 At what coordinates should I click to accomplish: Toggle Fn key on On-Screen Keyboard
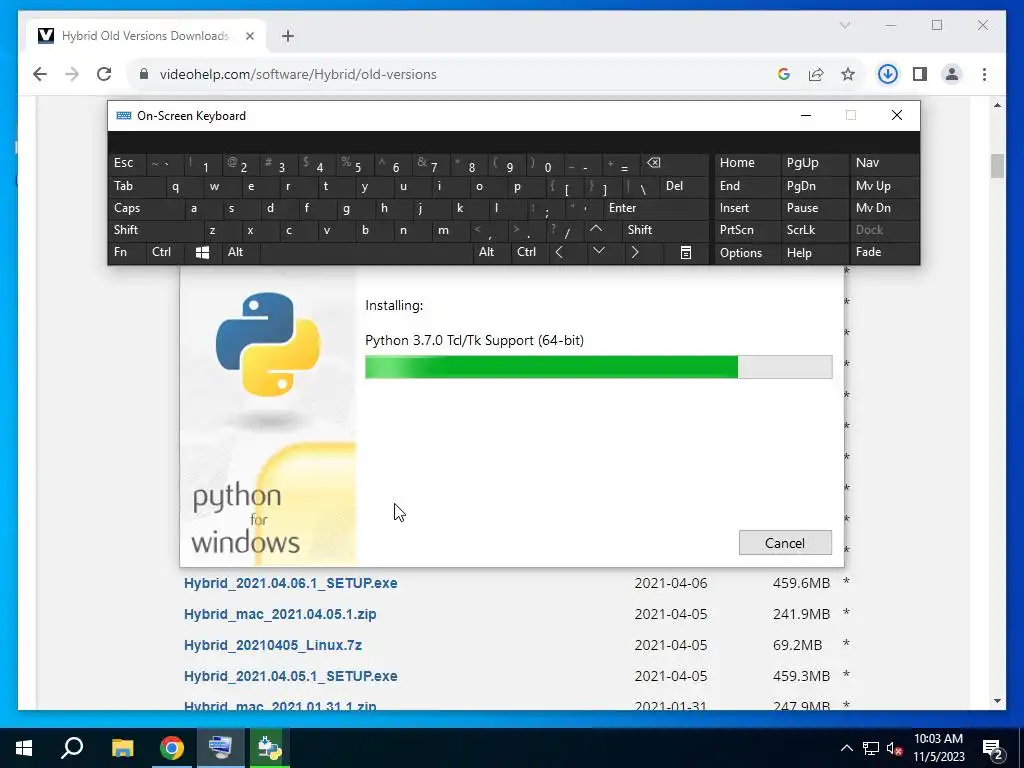127,253
